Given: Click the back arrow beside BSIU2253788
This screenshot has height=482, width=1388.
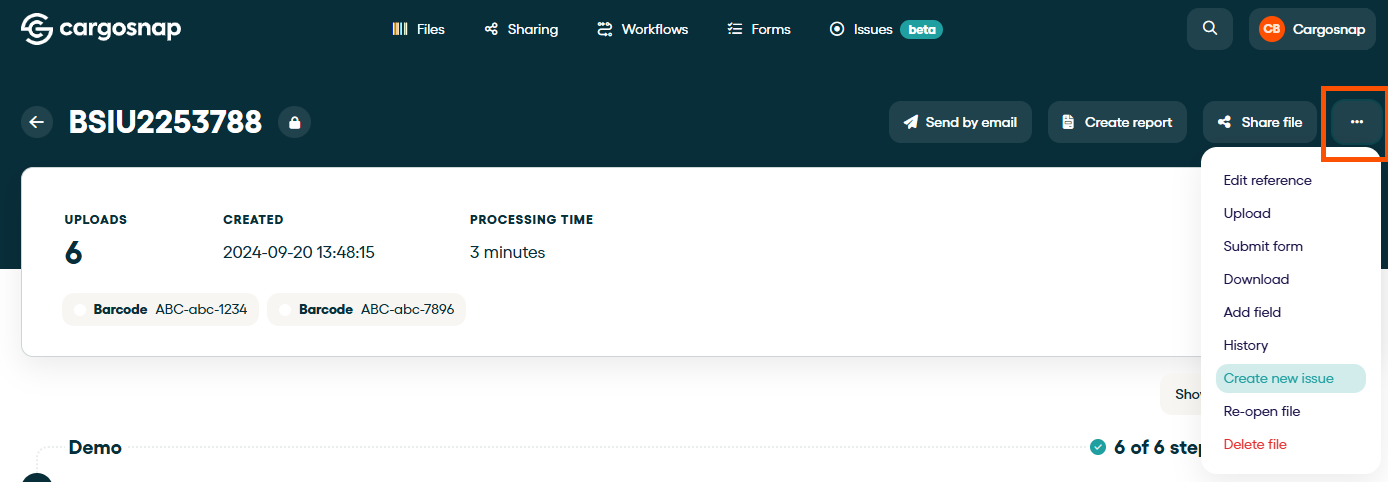Looking at the screenshot, I should pos(37,122).
